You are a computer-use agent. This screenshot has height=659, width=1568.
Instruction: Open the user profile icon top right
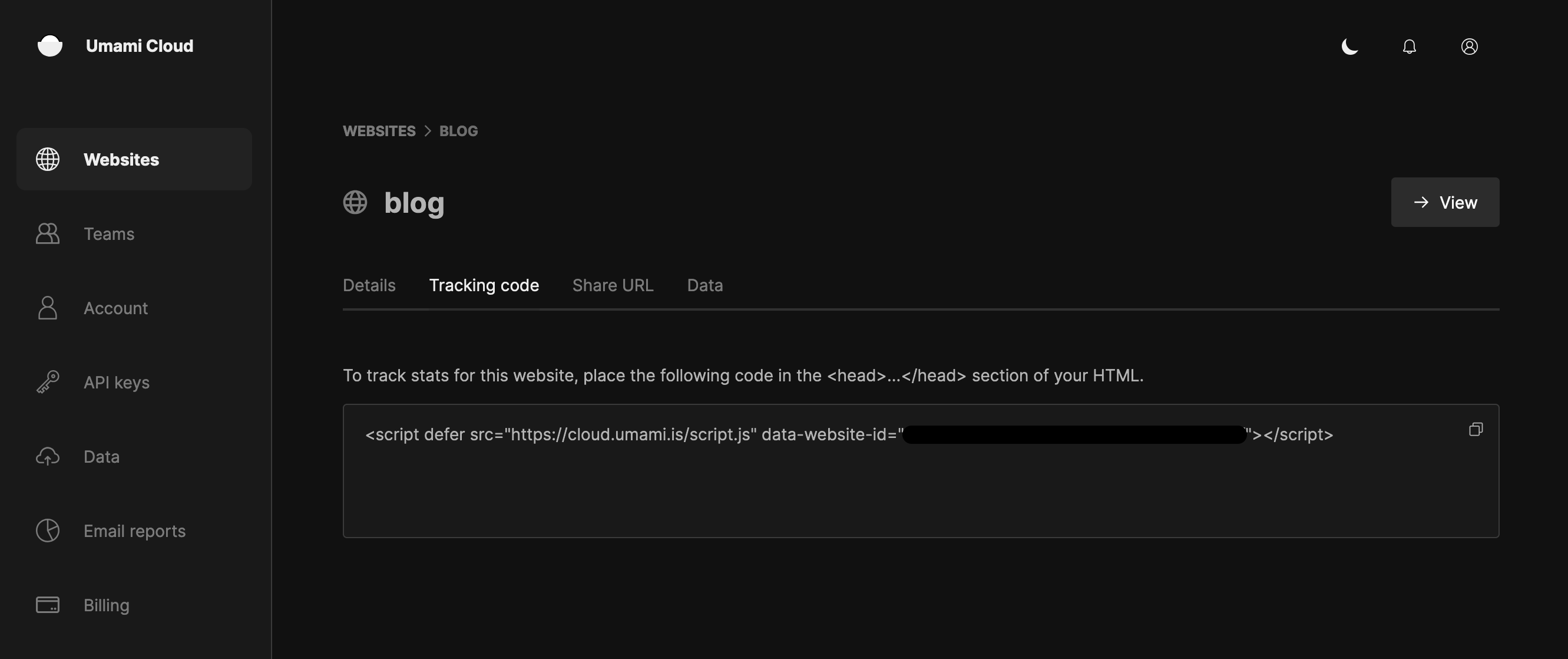[x=1470, y=47]
